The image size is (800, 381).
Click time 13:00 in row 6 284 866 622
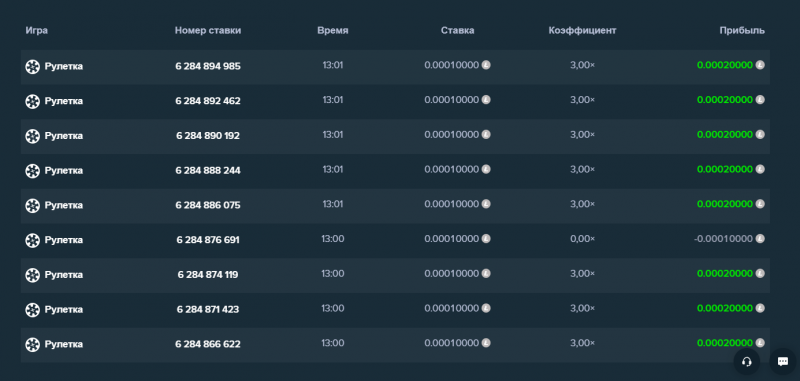[x=333, y=343]
